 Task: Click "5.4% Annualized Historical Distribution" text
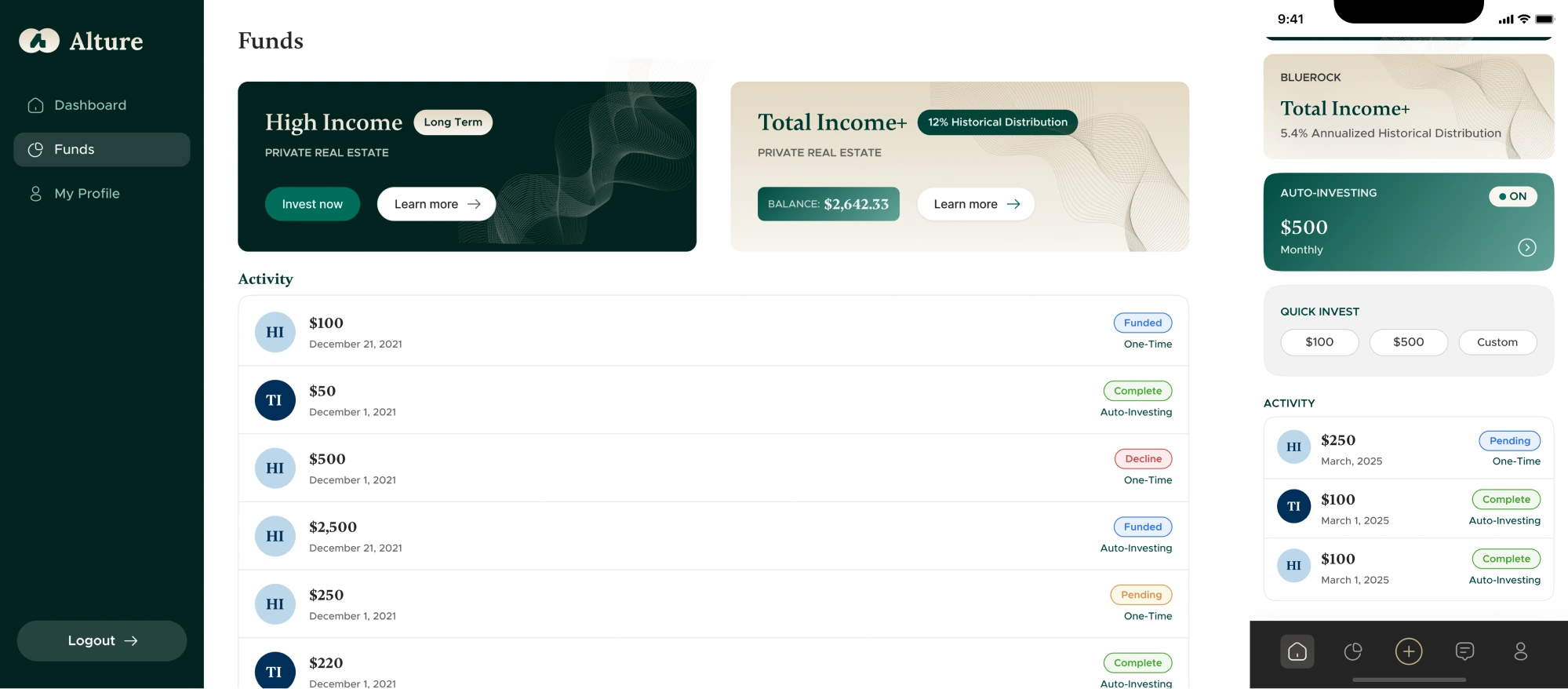(1391, 133)
